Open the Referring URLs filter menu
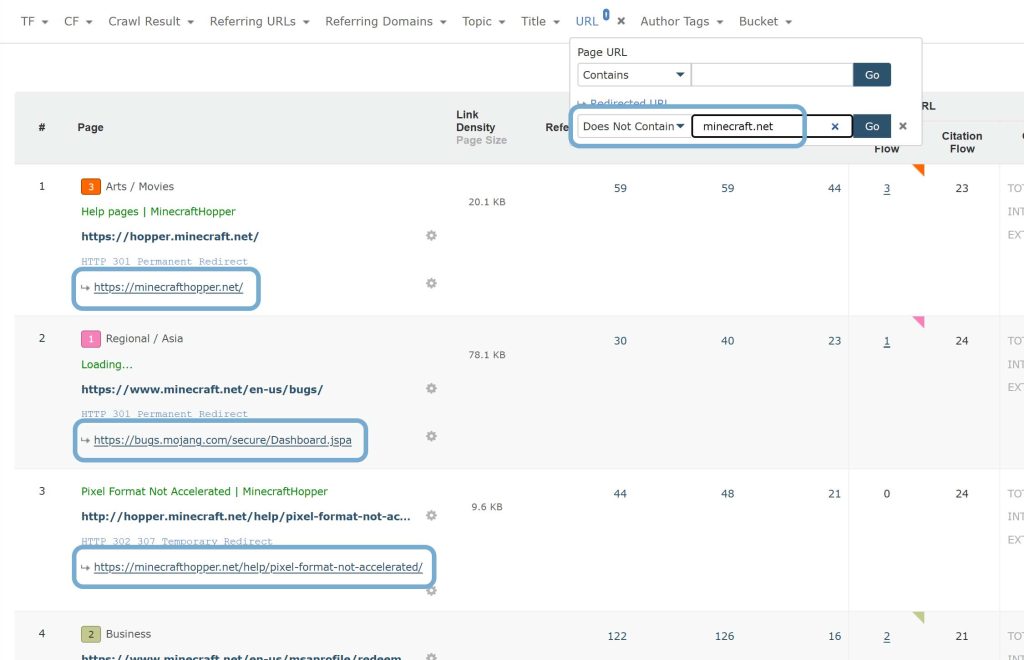1024x660 pixels. click(x=259, y=22)
